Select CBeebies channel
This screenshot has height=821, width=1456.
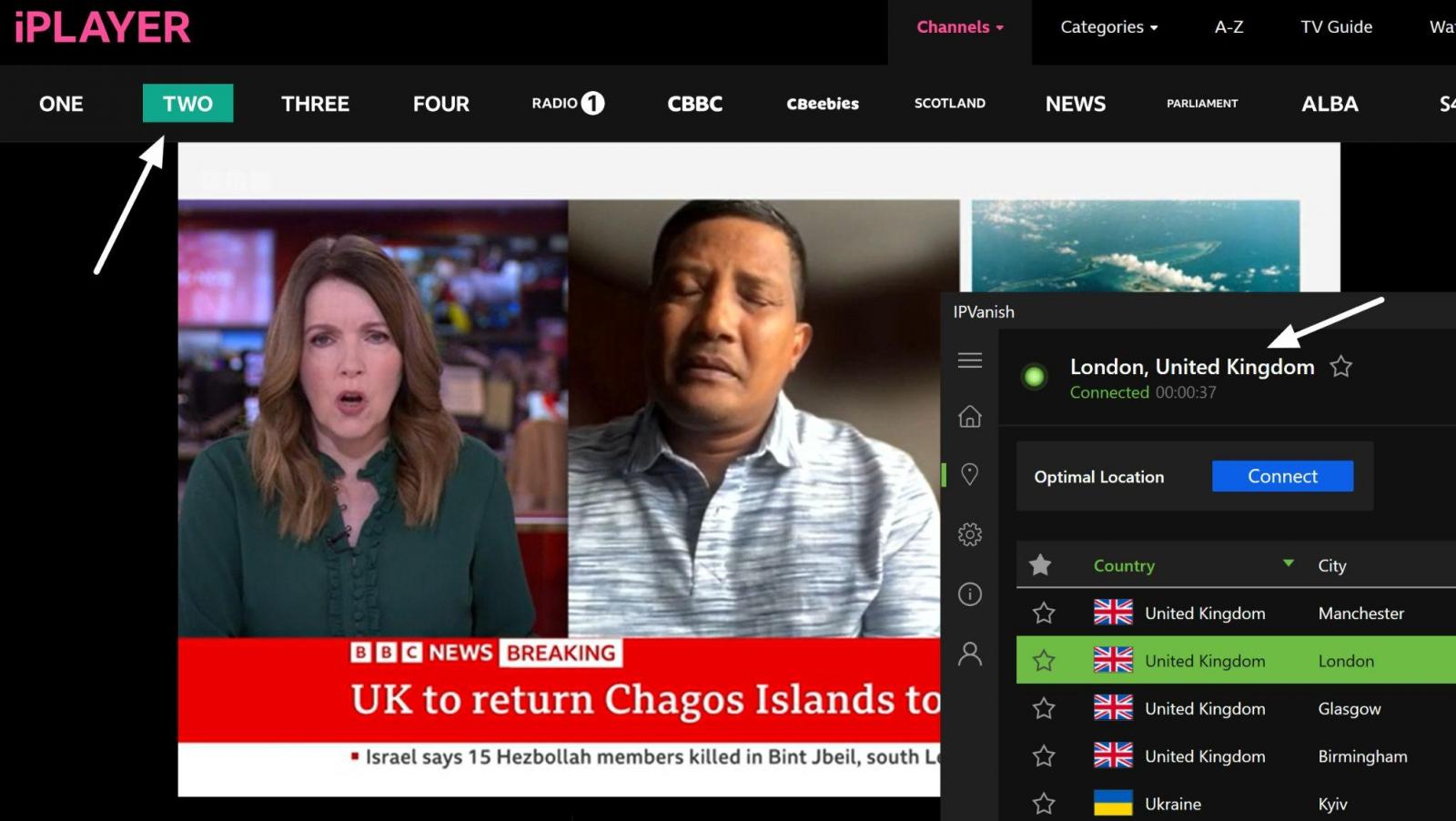pos(823,104)
